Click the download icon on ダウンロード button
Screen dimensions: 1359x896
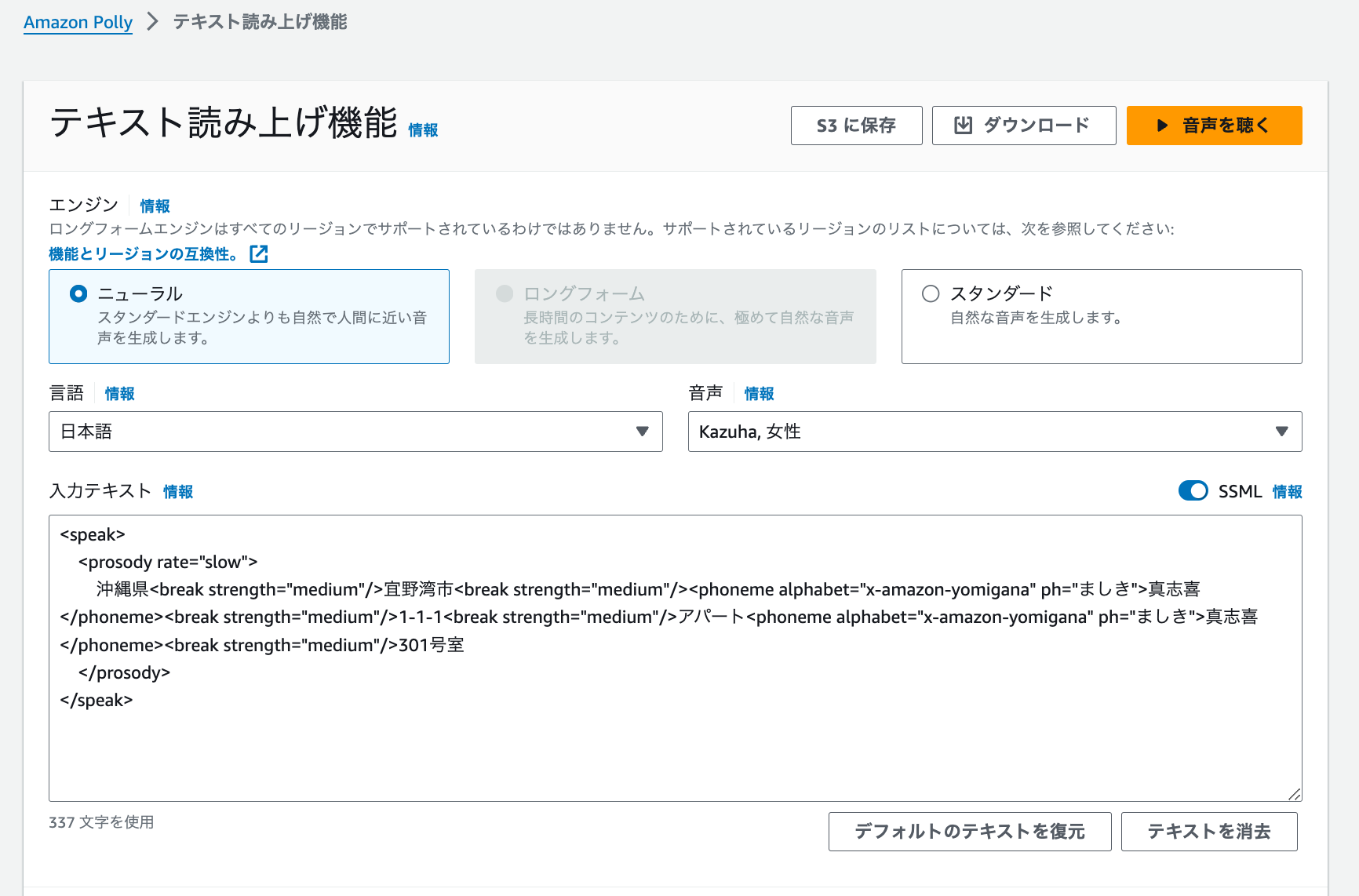(963, 125)
